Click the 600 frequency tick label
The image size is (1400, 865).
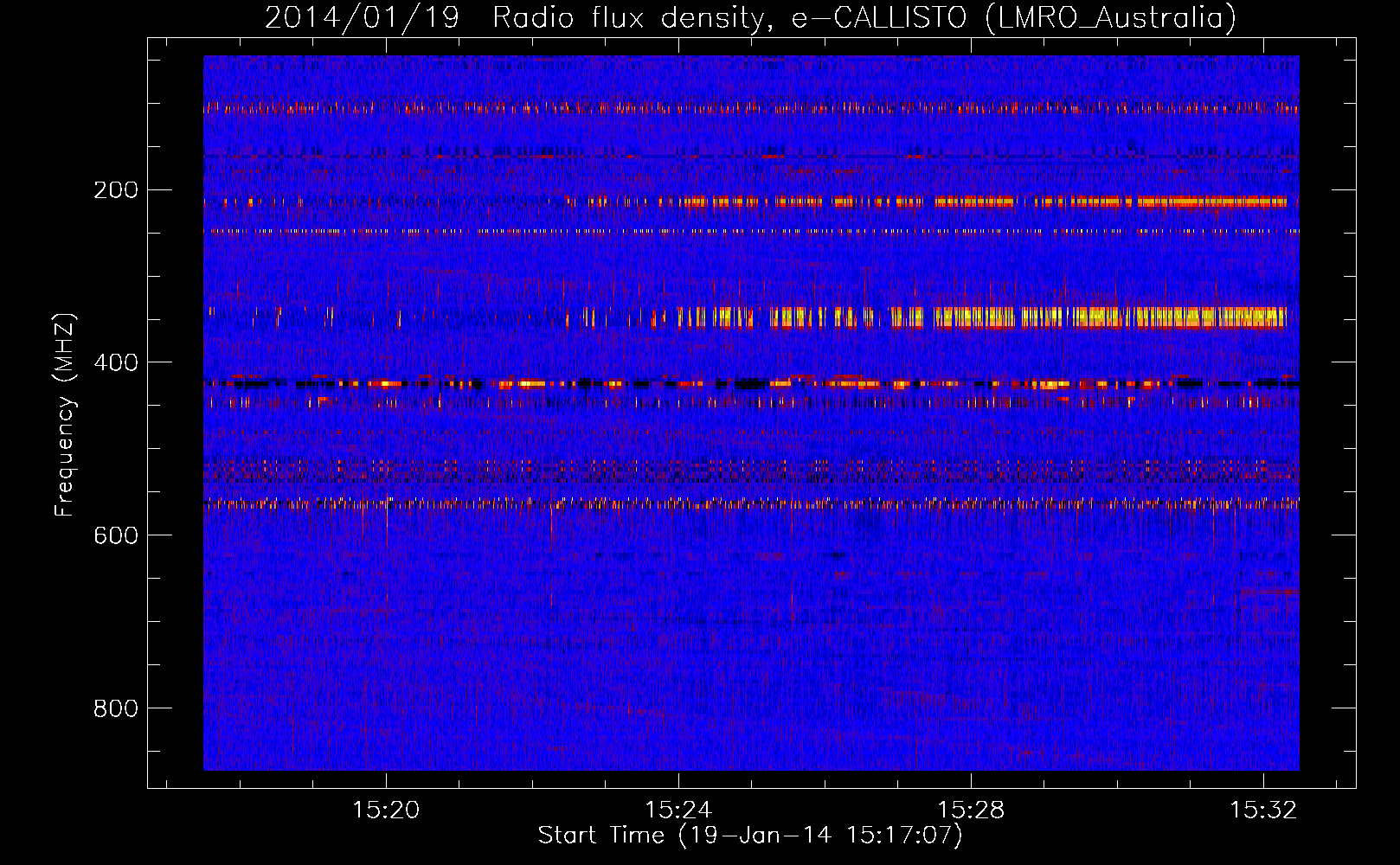click(116, 535)
